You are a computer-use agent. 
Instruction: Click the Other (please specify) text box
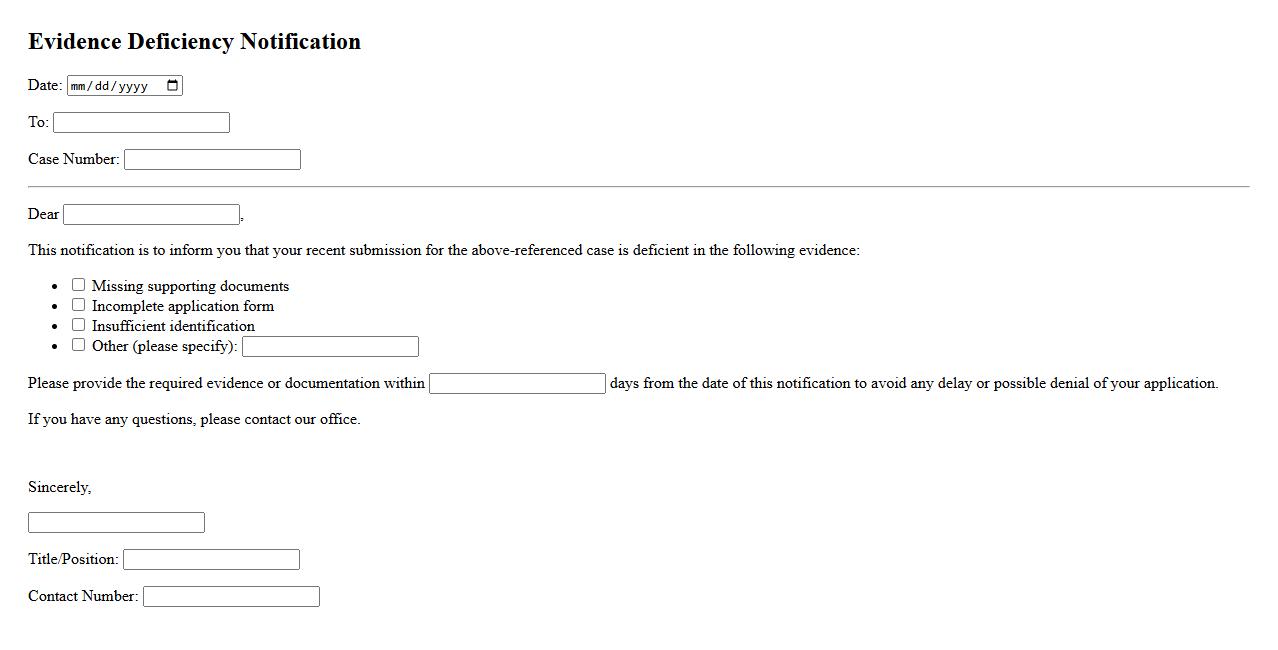tap(330, 347)
